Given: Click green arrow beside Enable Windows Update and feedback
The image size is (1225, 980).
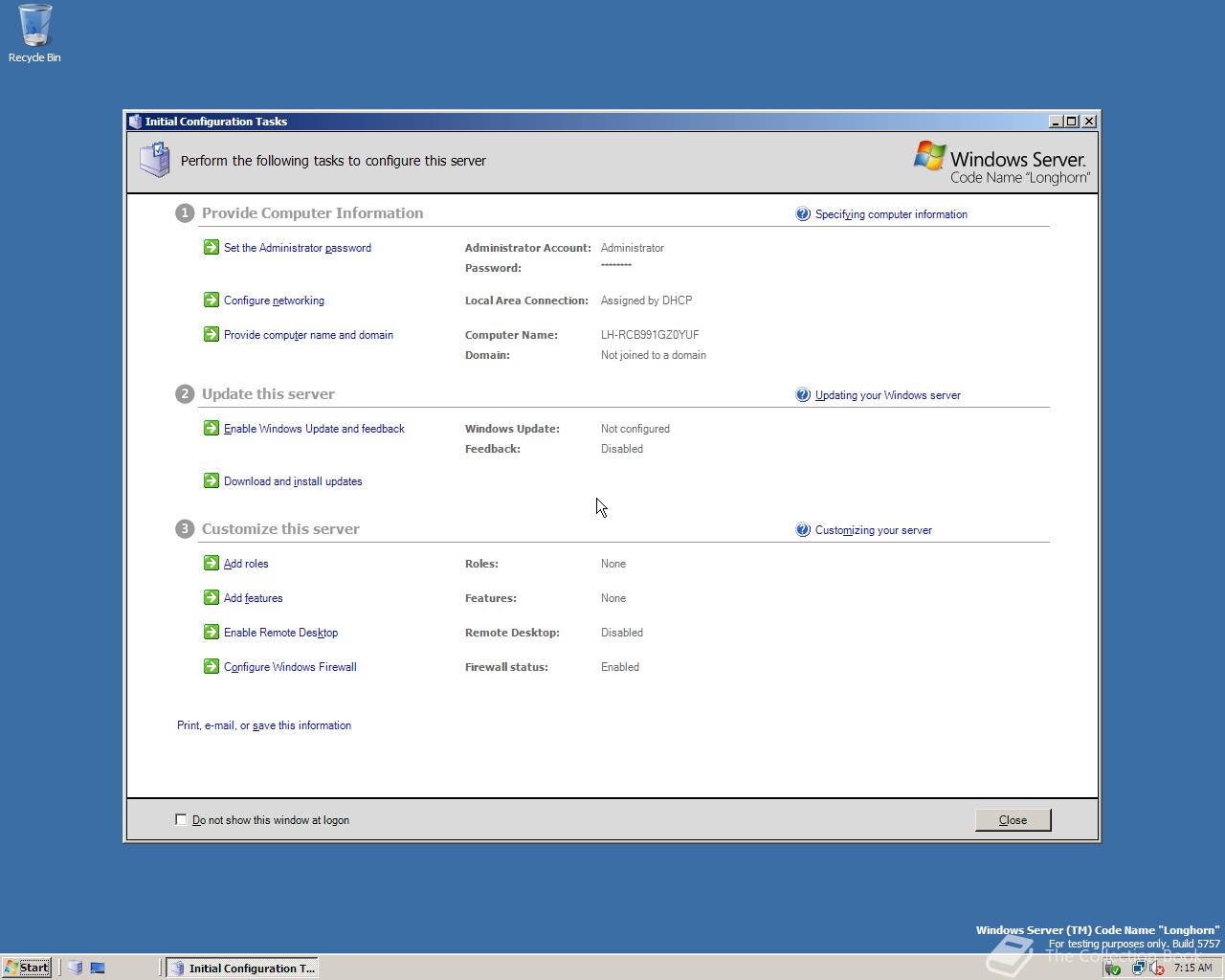Looking at the screenshot, I should coord(212,428).
